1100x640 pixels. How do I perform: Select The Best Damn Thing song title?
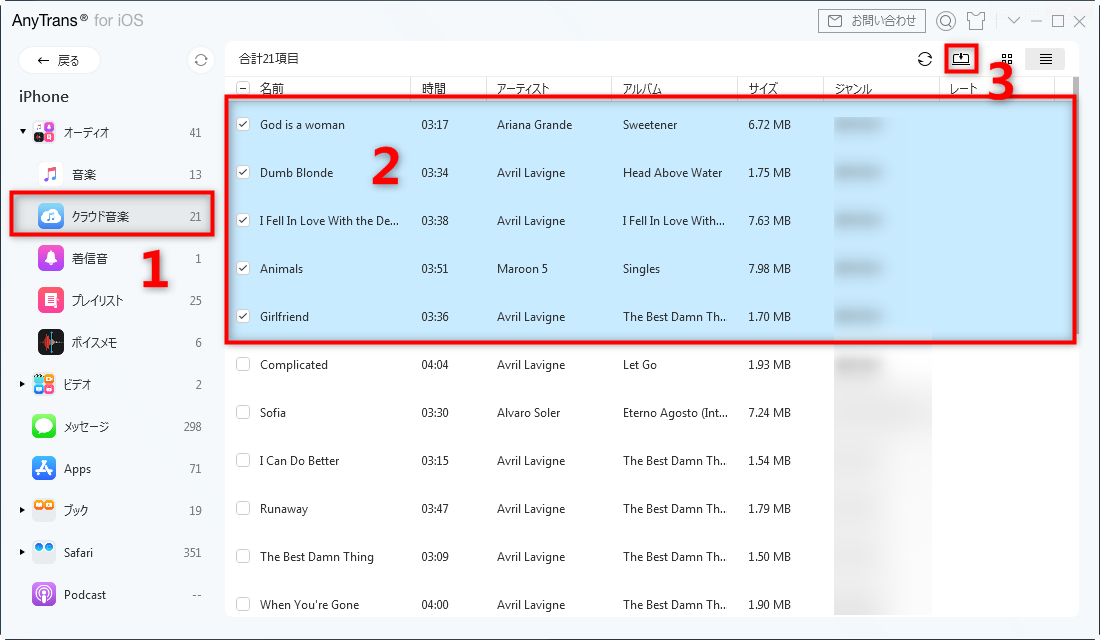(316, 556)
